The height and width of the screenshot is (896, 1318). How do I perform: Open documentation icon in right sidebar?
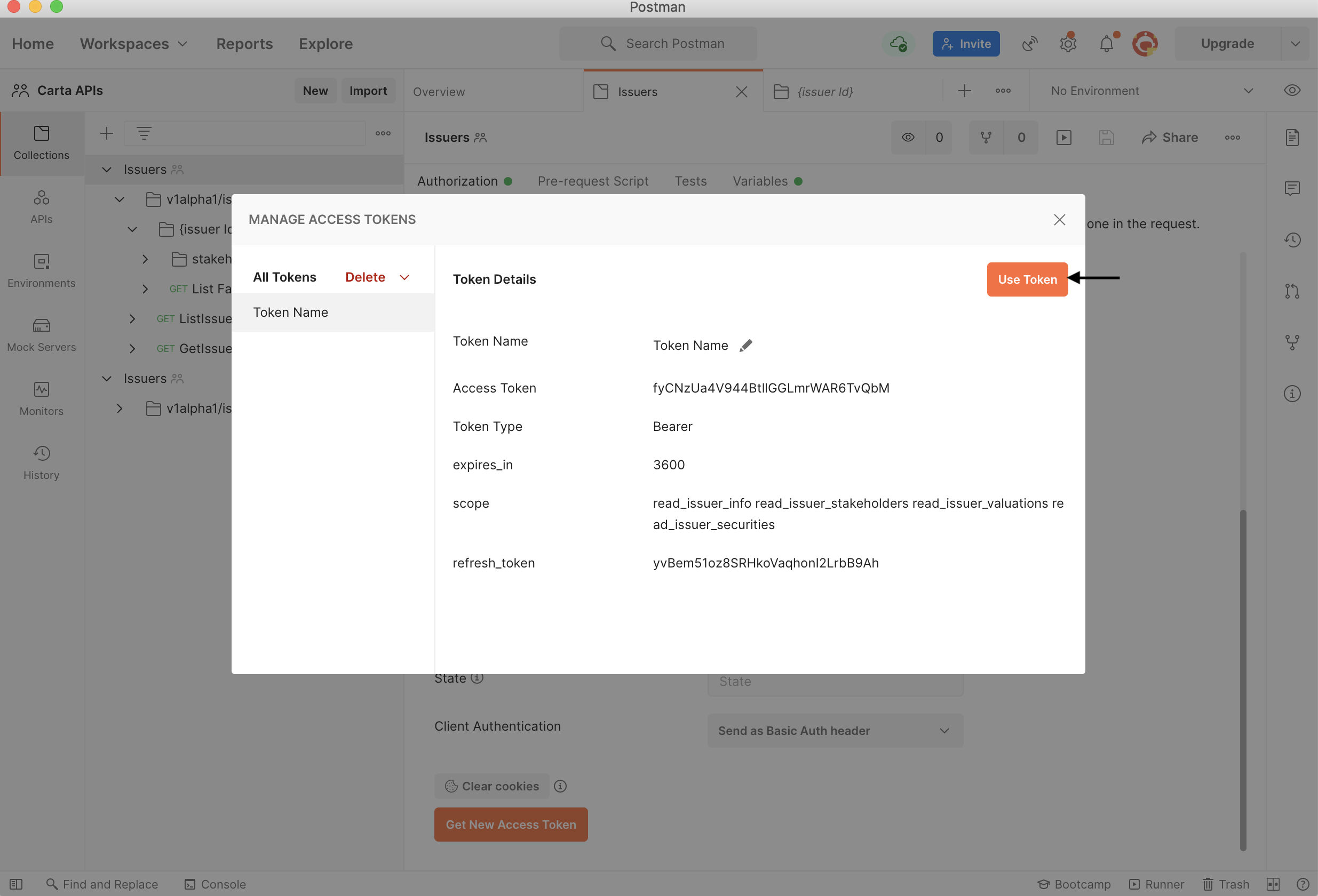click(1292, 137)
